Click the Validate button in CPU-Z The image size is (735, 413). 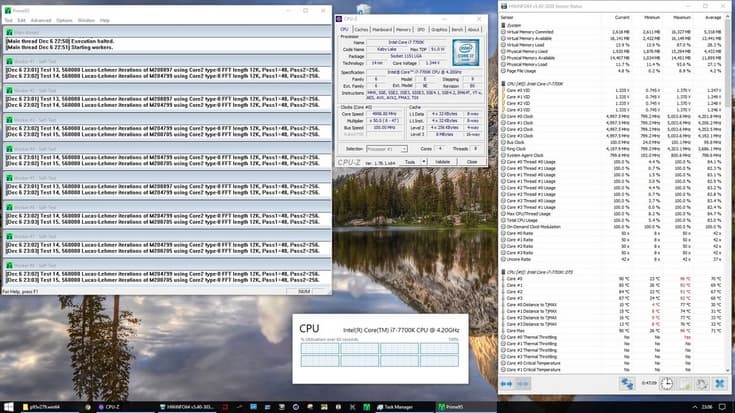coord(442,162)
